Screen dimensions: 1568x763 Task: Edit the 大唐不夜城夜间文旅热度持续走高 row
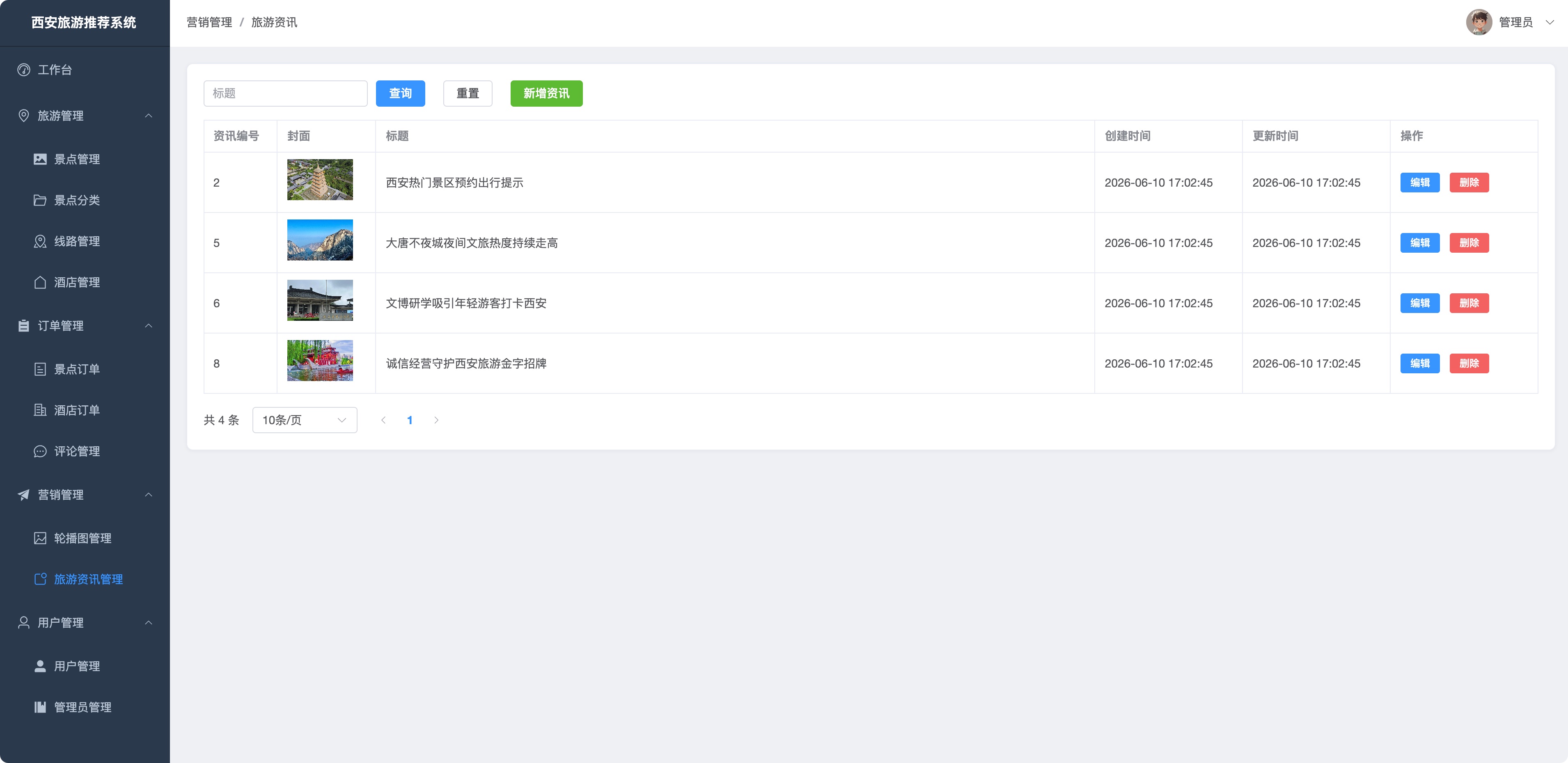pyautogui.click(x=1419, y=243)
